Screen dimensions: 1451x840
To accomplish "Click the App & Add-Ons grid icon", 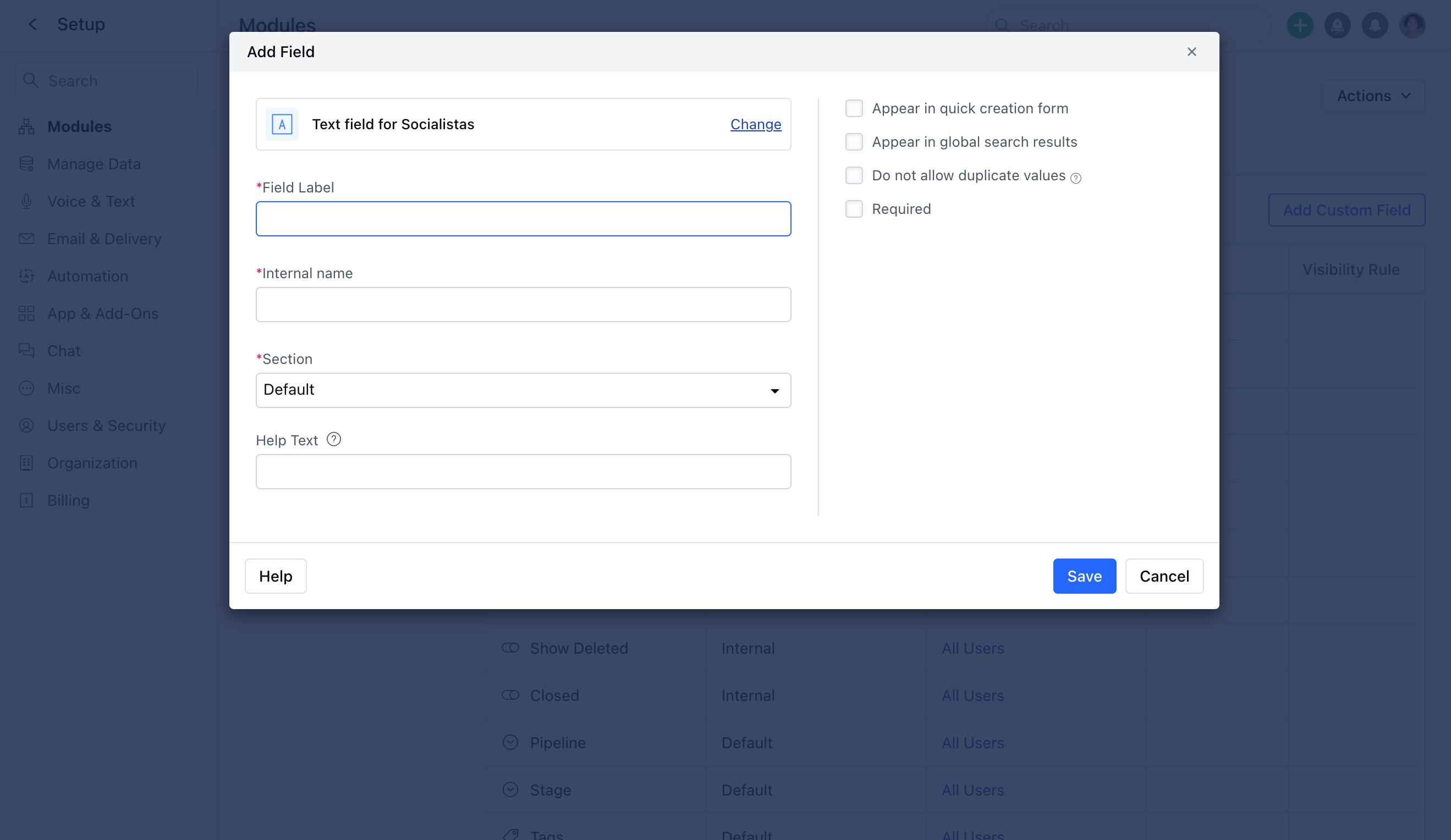I will (26, 313).
